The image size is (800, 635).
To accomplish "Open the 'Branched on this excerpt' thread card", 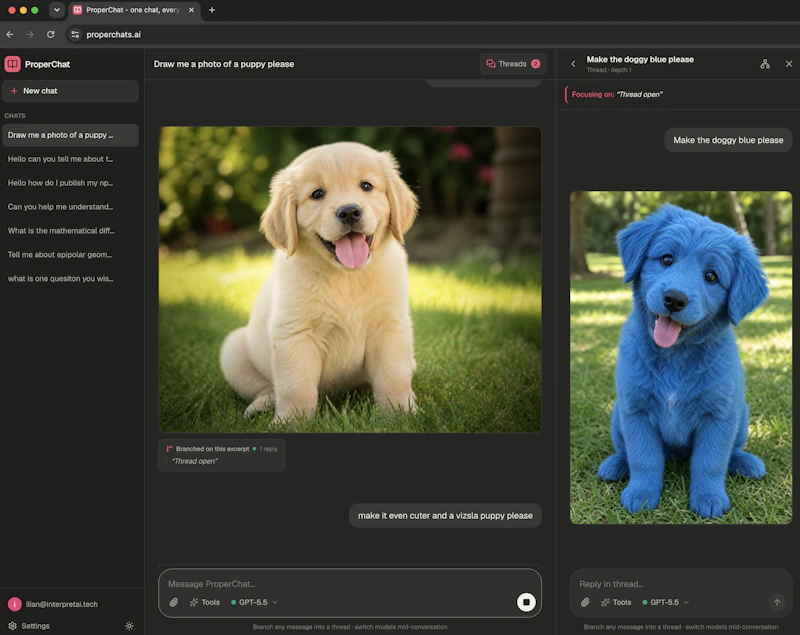I will pos(221,455).
